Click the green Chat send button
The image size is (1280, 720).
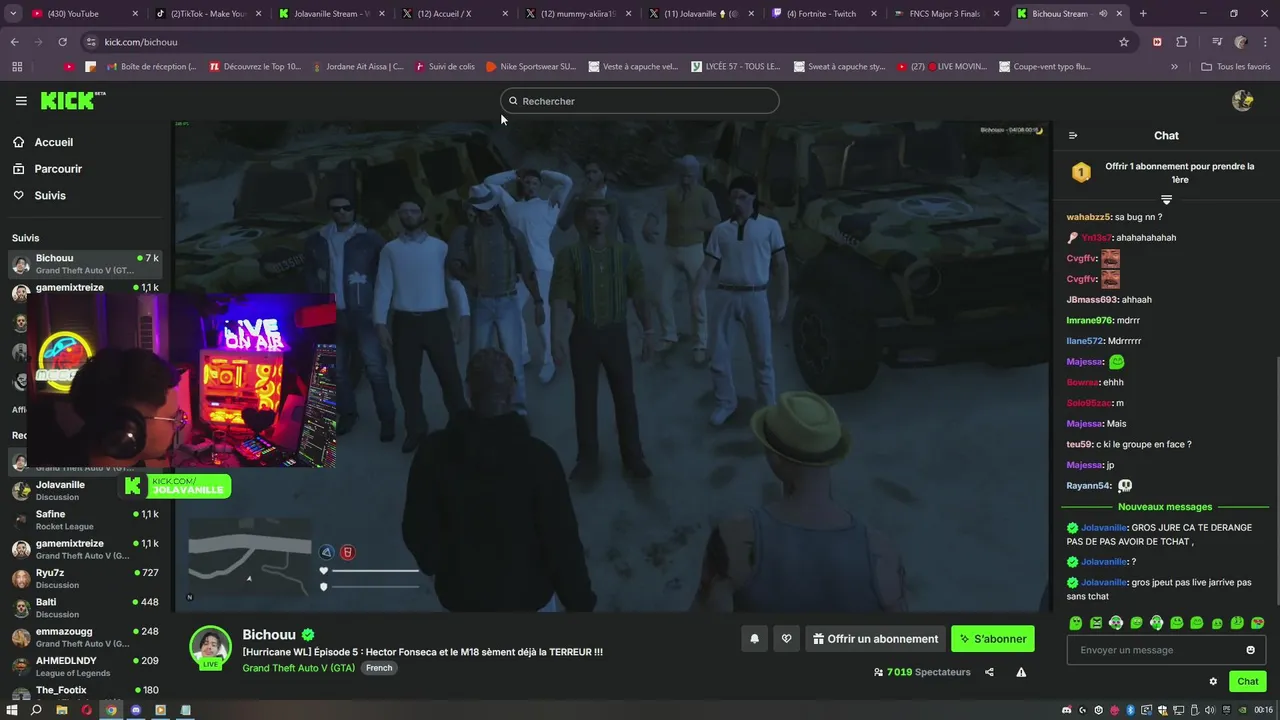(x=1248, y=682)
